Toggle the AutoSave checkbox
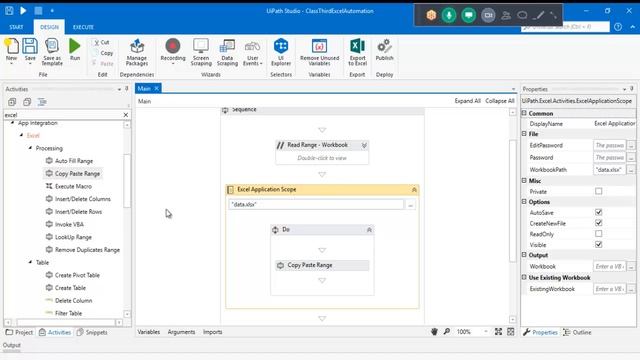This screenshot has width=640, height=360. [598, 212]
